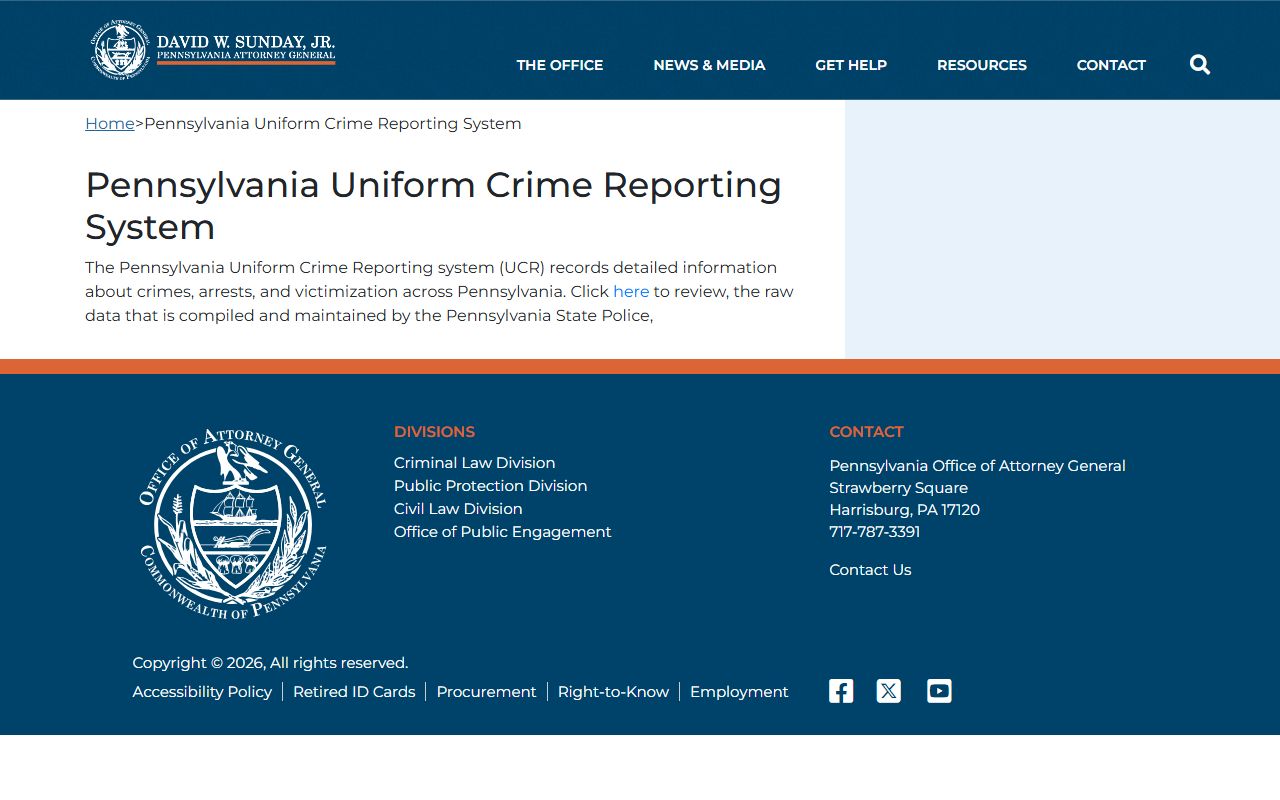The height and width of the screenshot is (800, 1280).
Task: Click the CONTACT footer heading
Action: 866,432
